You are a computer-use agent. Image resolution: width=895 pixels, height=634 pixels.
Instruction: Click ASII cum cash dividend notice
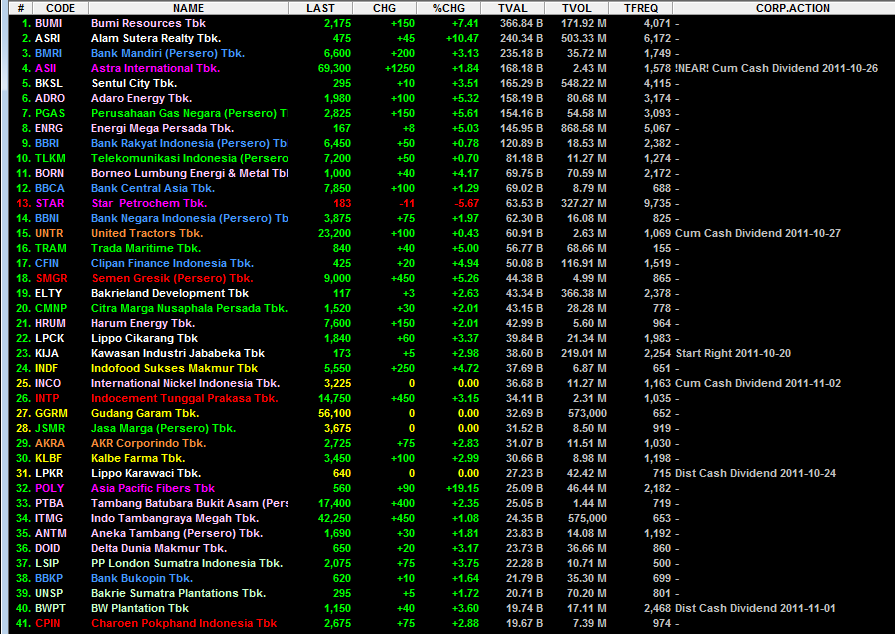click(777, 68)
